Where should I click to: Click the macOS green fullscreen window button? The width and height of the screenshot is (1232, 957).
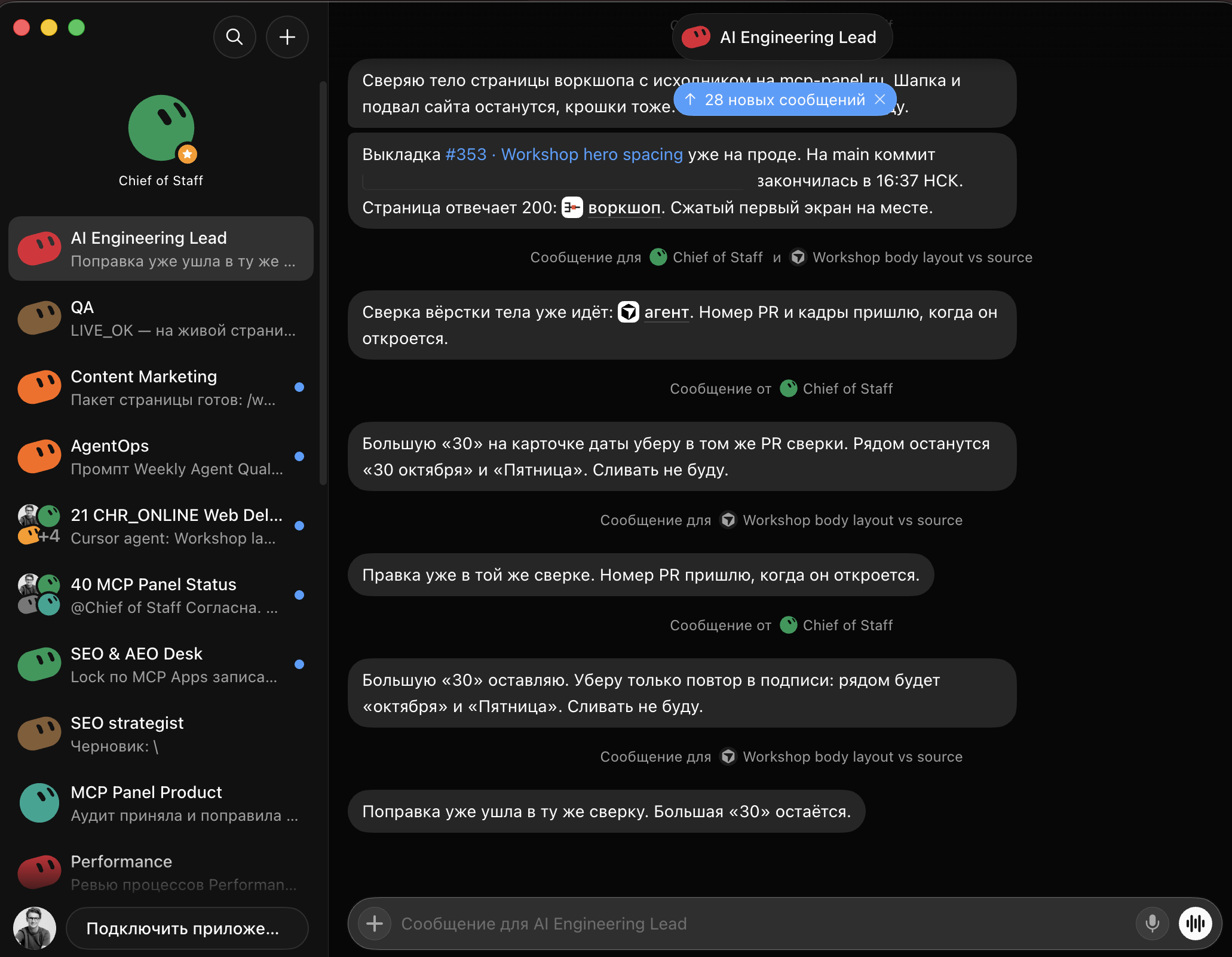click(76, 27)
